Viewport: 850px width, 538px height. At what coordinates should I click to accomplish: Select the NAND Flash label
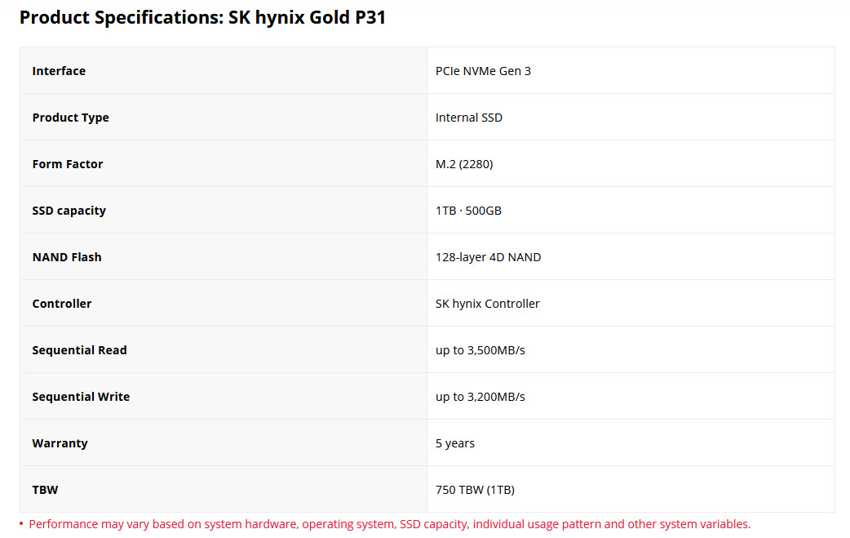click(x=67, y=258)
